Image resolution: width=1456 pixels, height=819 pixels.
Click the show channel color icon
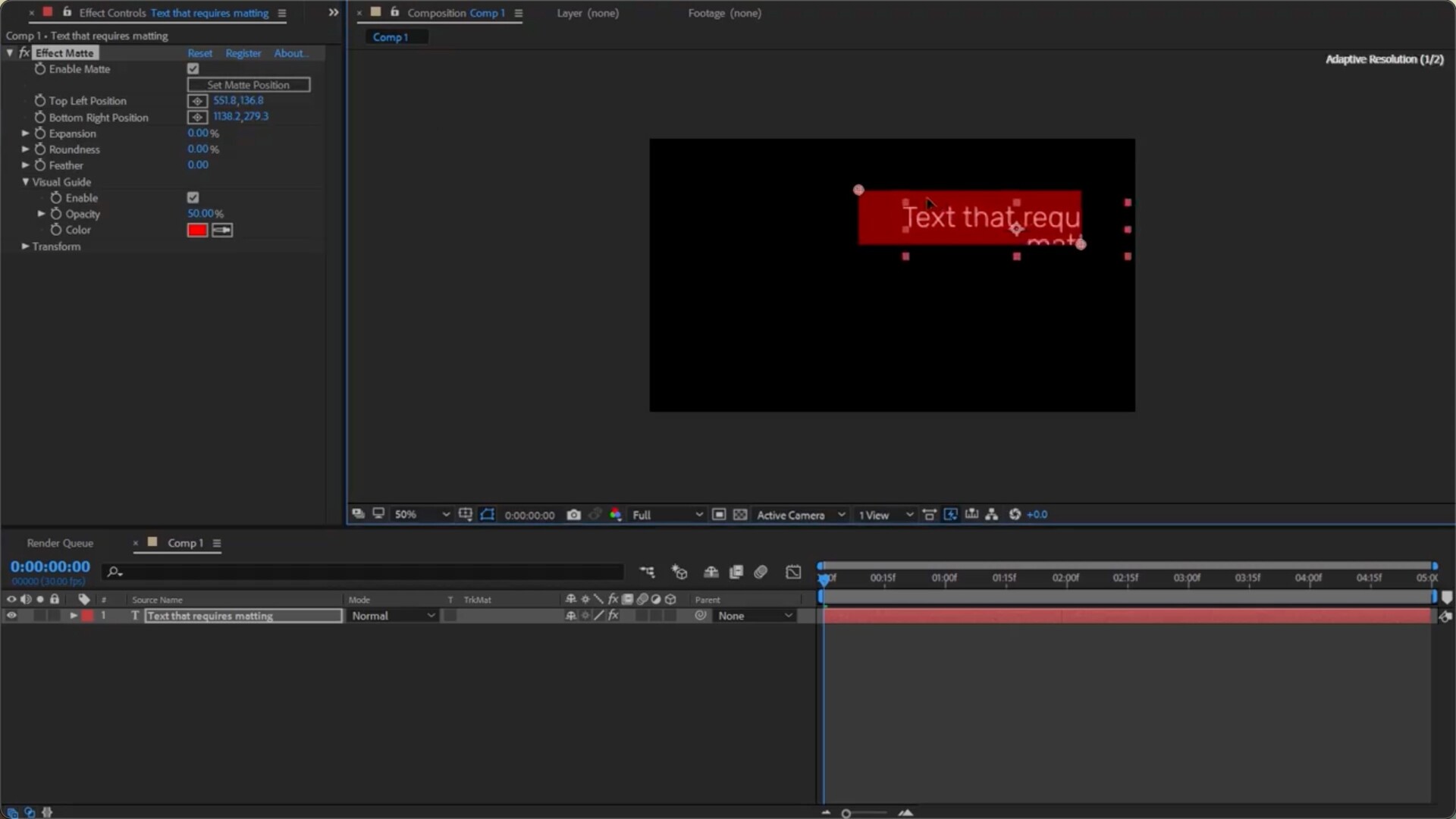click(x=615, y=515)
